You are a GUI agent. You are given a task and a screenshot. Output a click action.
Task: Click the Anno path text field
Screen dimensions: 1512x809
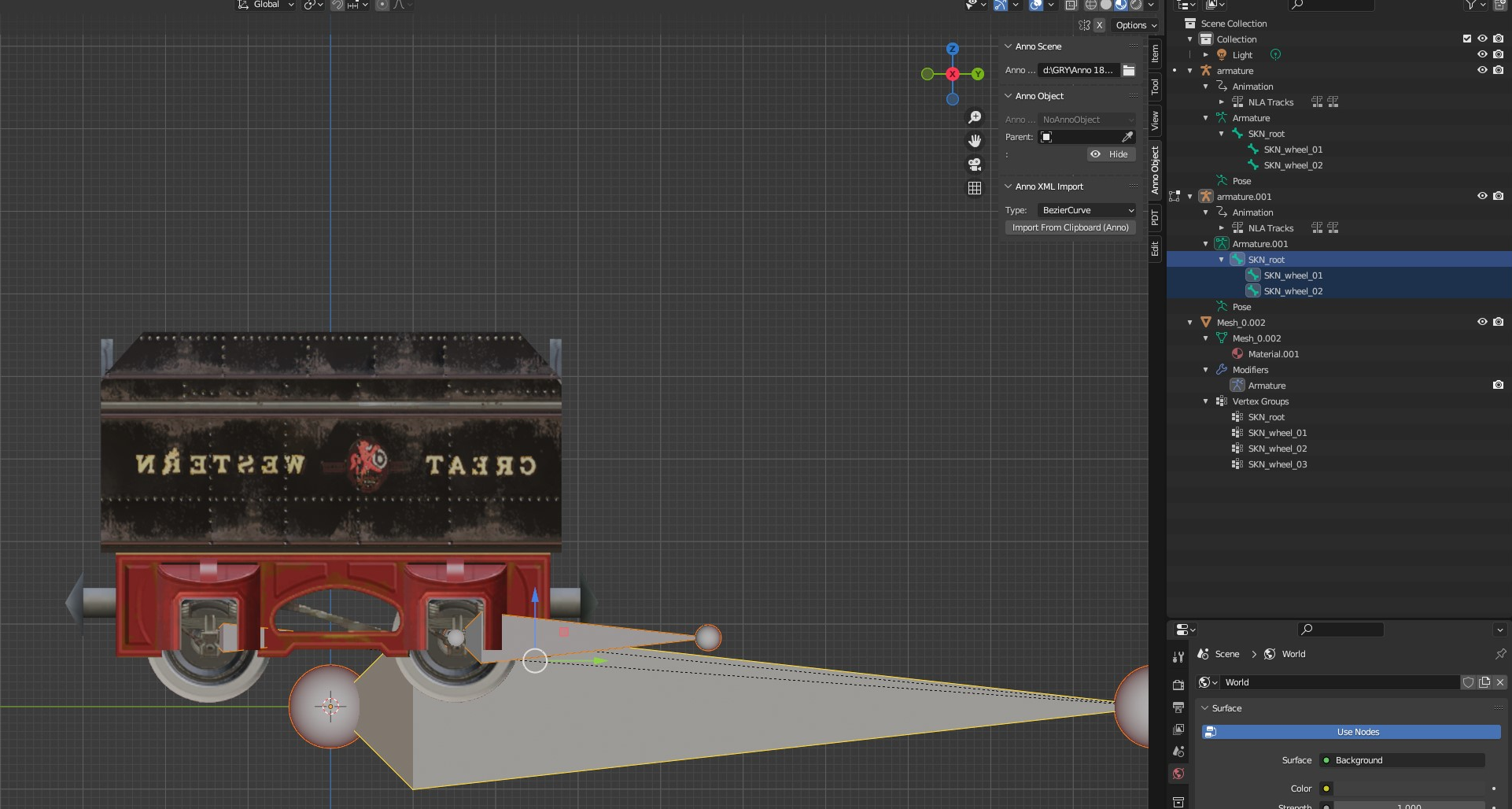[x=1078, y=70]
